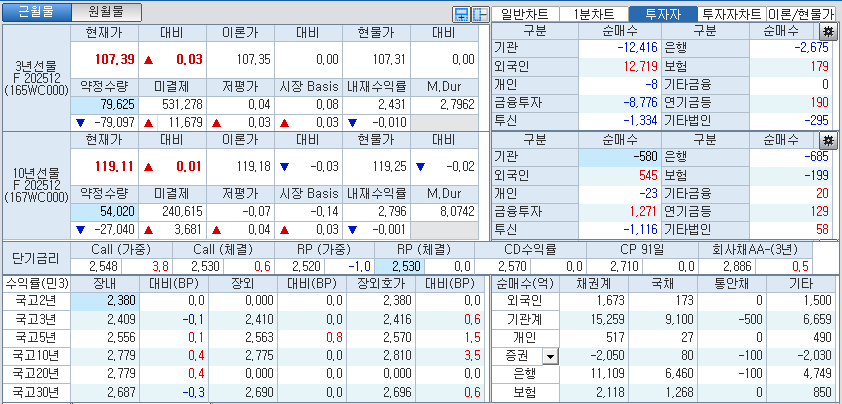Click open interest value 240,615

[183, 212]
